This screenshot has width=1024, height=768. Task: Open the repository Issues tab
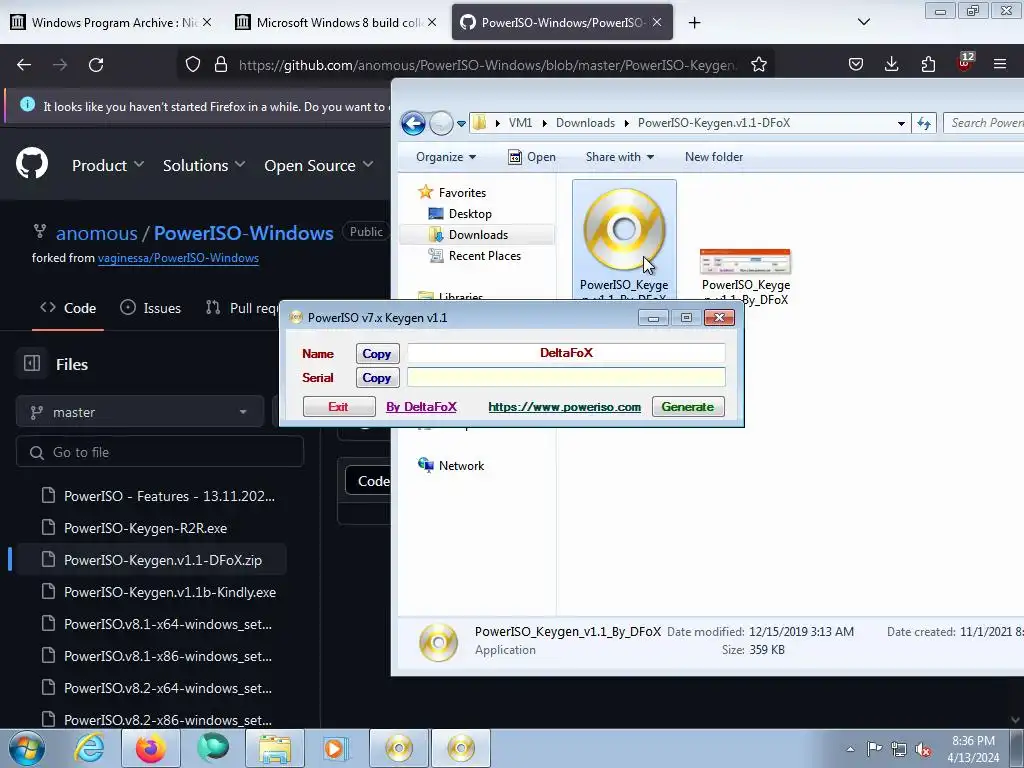(x=151, y=308)
